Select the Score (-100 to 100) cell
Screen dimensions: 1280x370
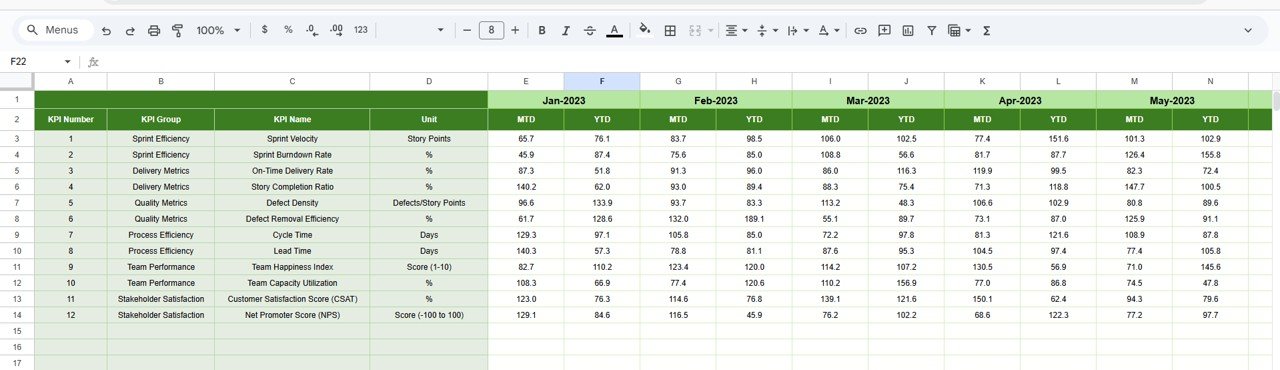tap(429, 315)
